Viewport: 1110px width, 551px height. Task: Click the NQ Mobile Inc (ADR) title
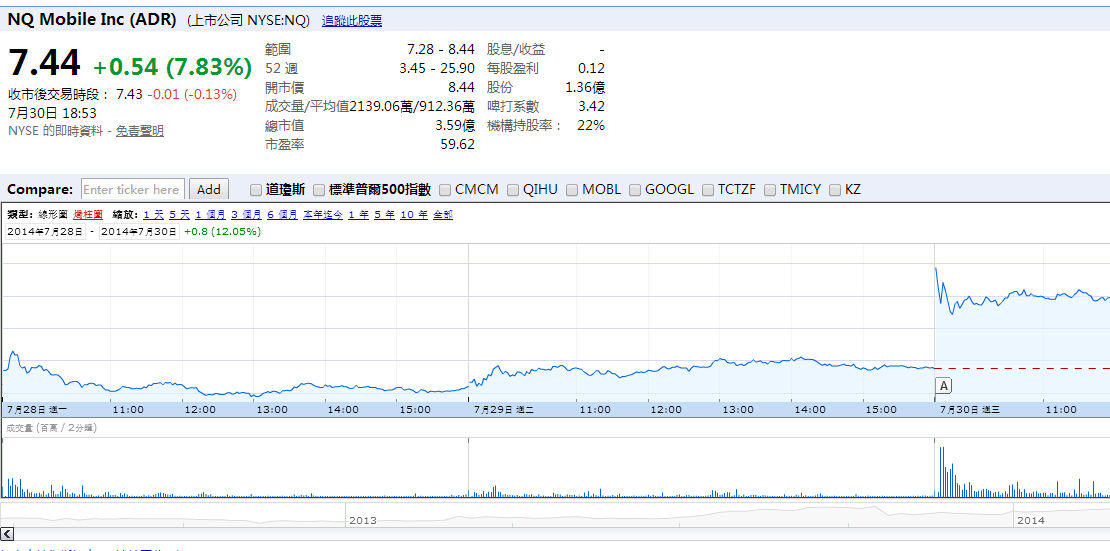91,20
